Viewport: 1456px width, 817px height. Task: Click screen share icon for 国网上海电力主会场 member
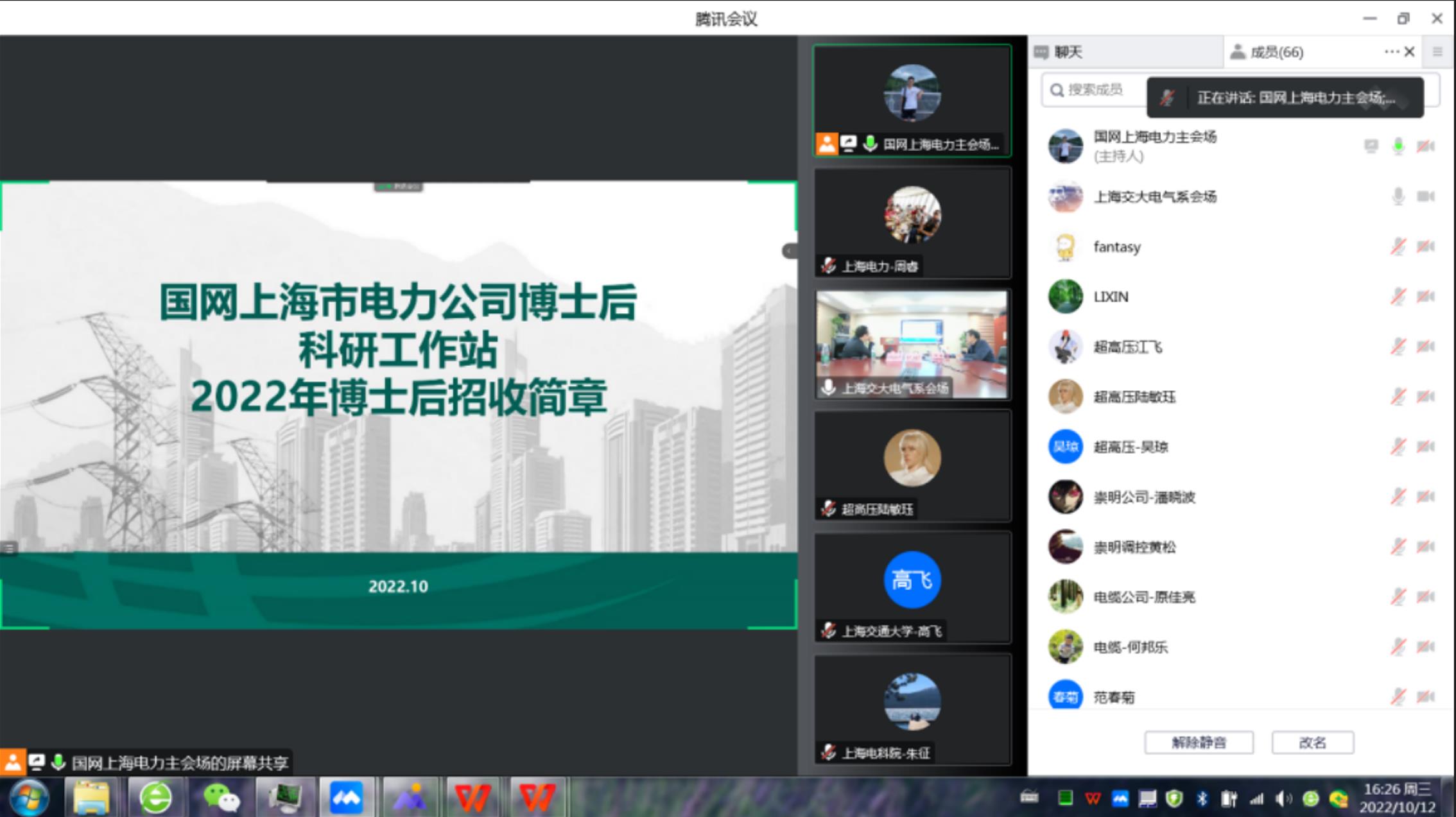click(1371, 146)
